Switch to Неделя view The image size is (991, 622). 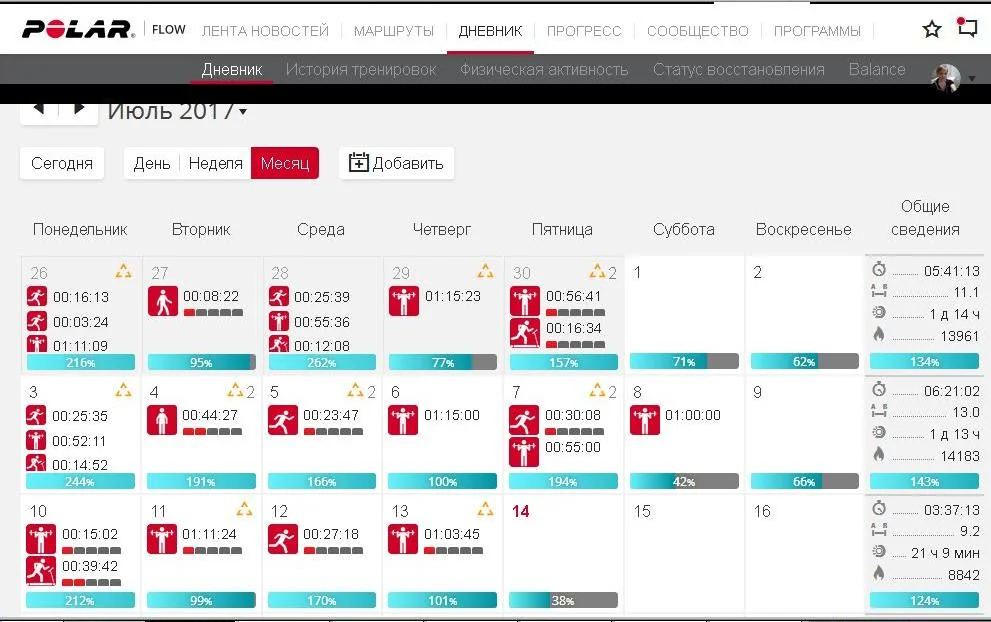tap(216, 163)
